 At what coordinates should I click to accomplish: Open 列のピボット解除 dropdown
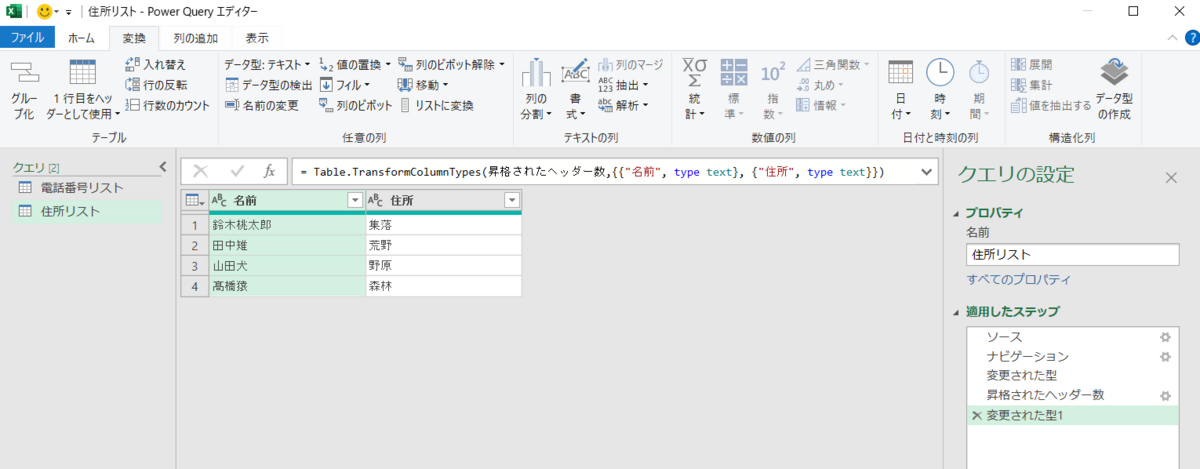452,65
